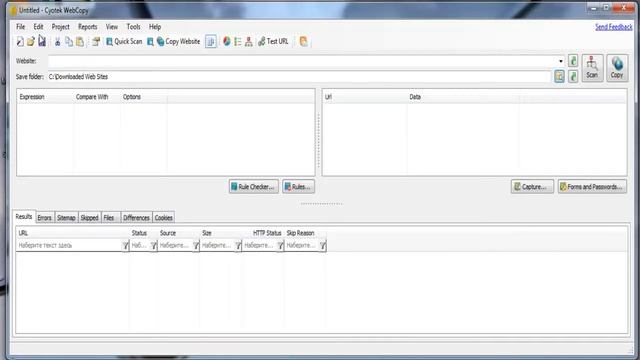The height and width of the screenshot is (360, 640).
Task: Open the View menu
Action: coord(112,27)
